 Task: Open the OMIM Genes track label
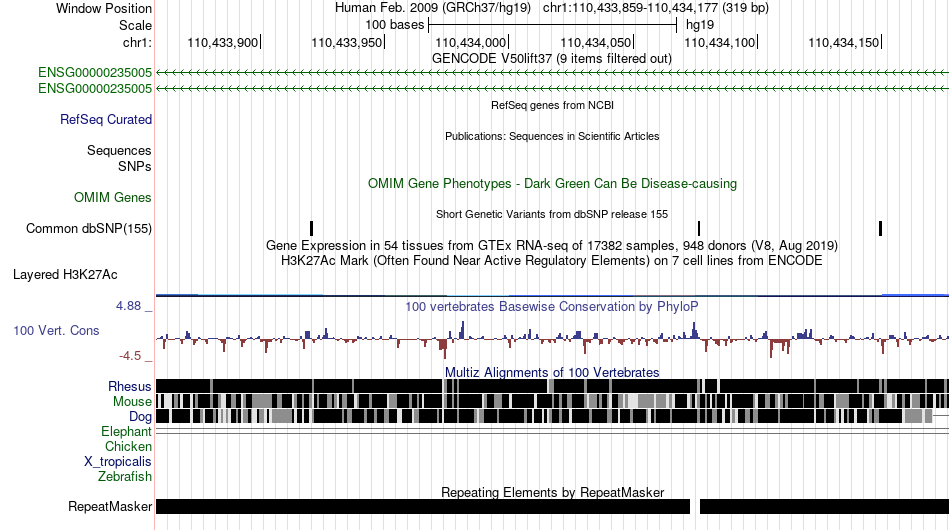click(x=113, y=197)
